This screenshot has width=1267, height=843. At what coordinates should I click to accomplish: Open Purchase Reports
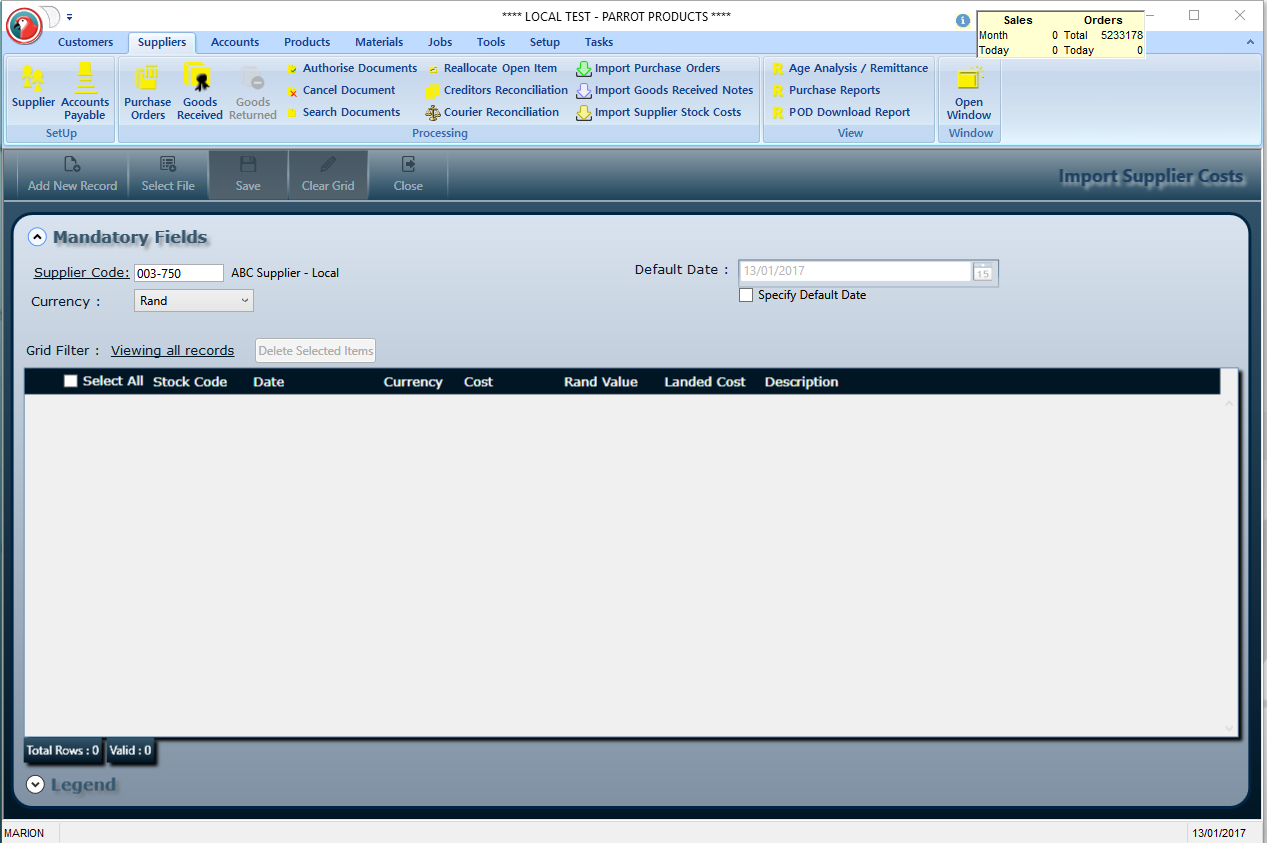click(826, 90)
